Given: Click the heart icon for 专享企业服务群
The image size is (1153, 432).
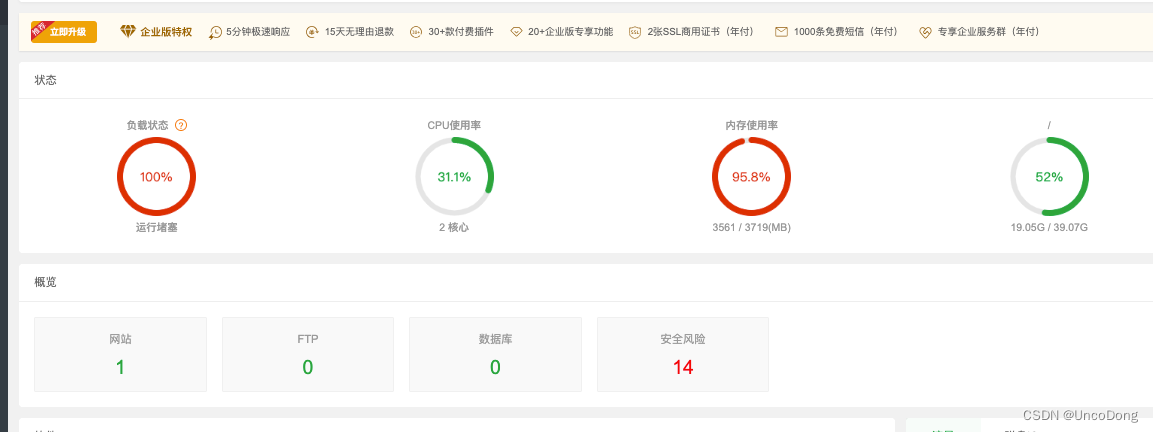Looking at the screenshot, I should (926, 32).
